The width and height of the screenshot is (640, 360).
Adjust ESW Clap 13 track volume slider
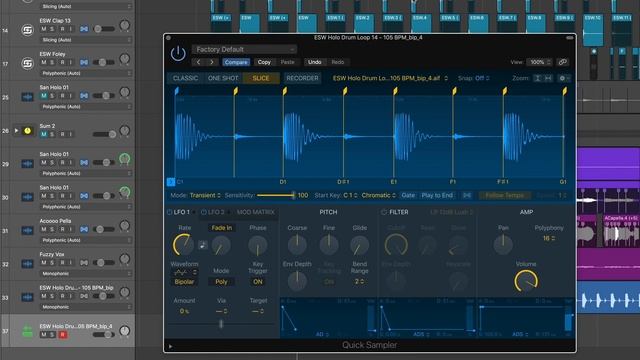point(104,29)
